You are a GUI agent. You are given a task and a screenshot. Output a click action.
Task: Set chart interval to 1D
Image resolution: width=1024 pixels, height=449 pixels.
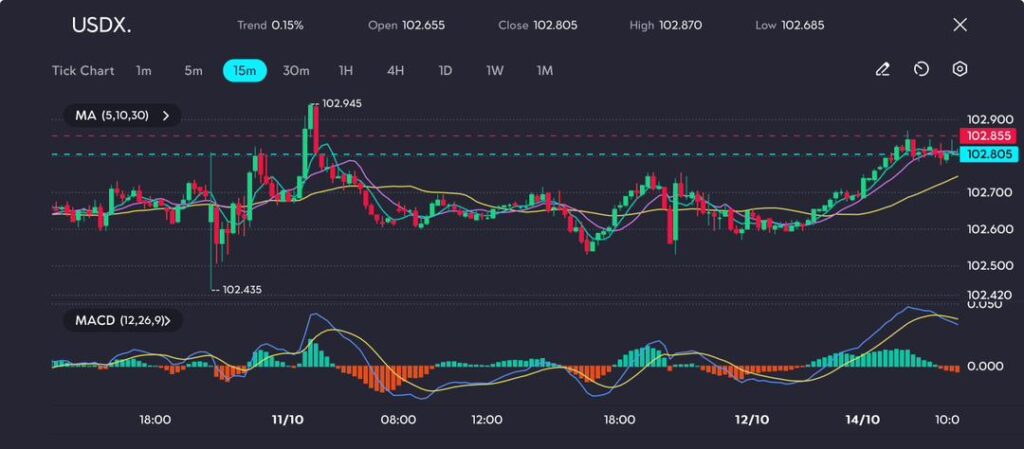point(445,71)
